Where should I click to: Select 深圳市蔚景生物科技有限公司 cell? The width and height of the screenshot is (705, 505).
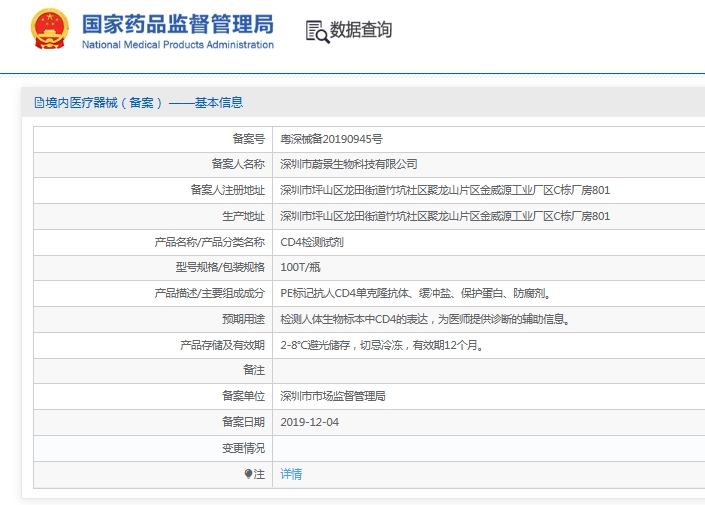348,164
